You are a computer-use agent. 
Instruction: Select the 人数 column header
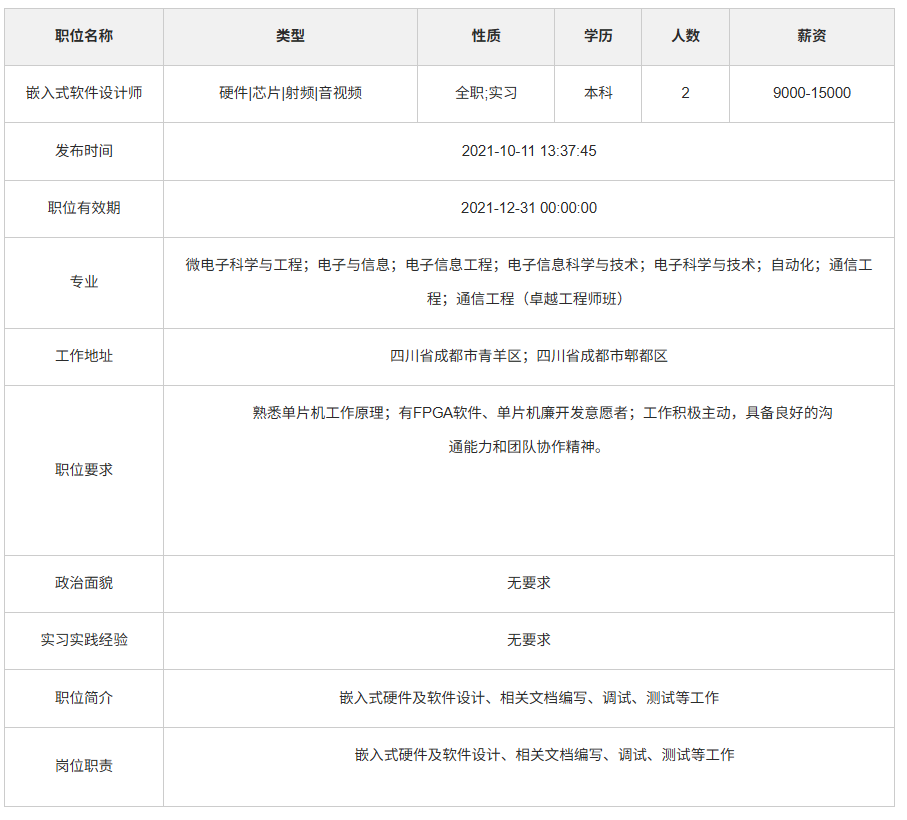[685, 36]
